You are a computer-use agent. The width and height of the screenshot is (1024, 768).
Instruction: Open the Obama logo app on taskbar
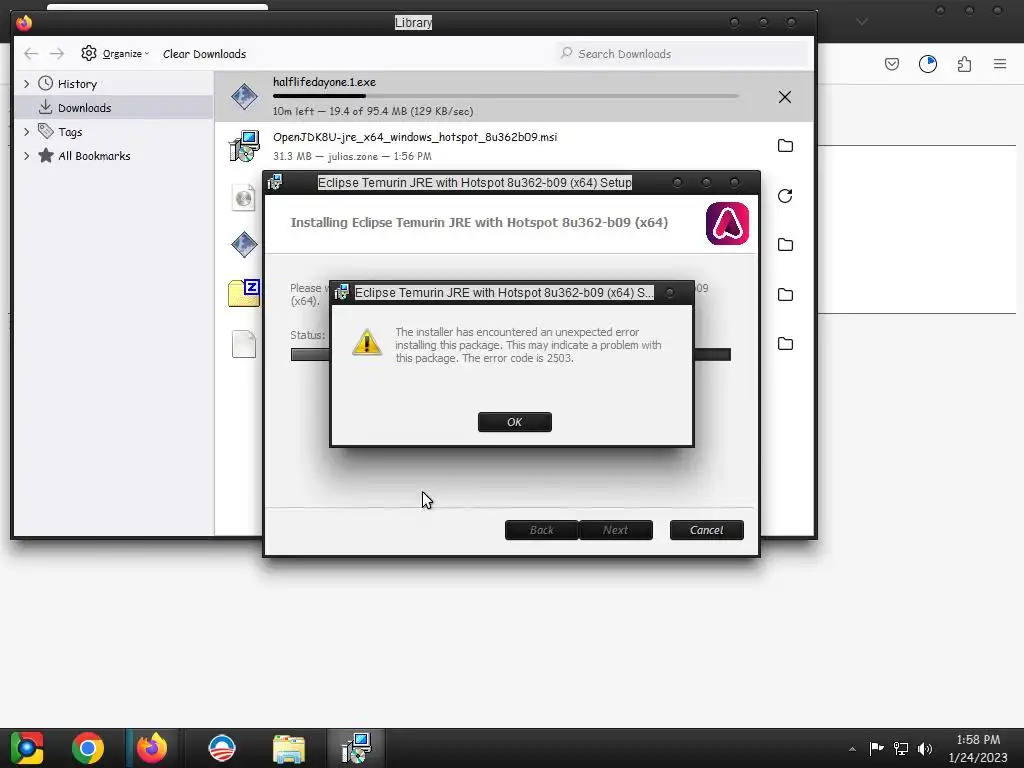pyautogui.click(x=222, y=748)
